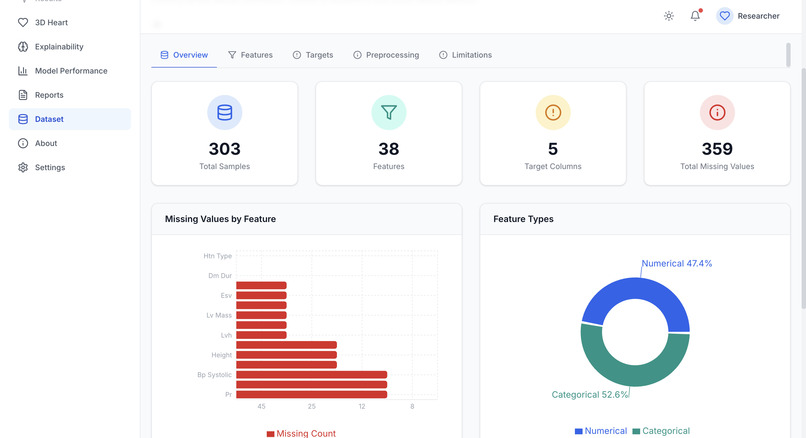
Task: Click the funnel icon on Features tab
Action: pos(232,55)
